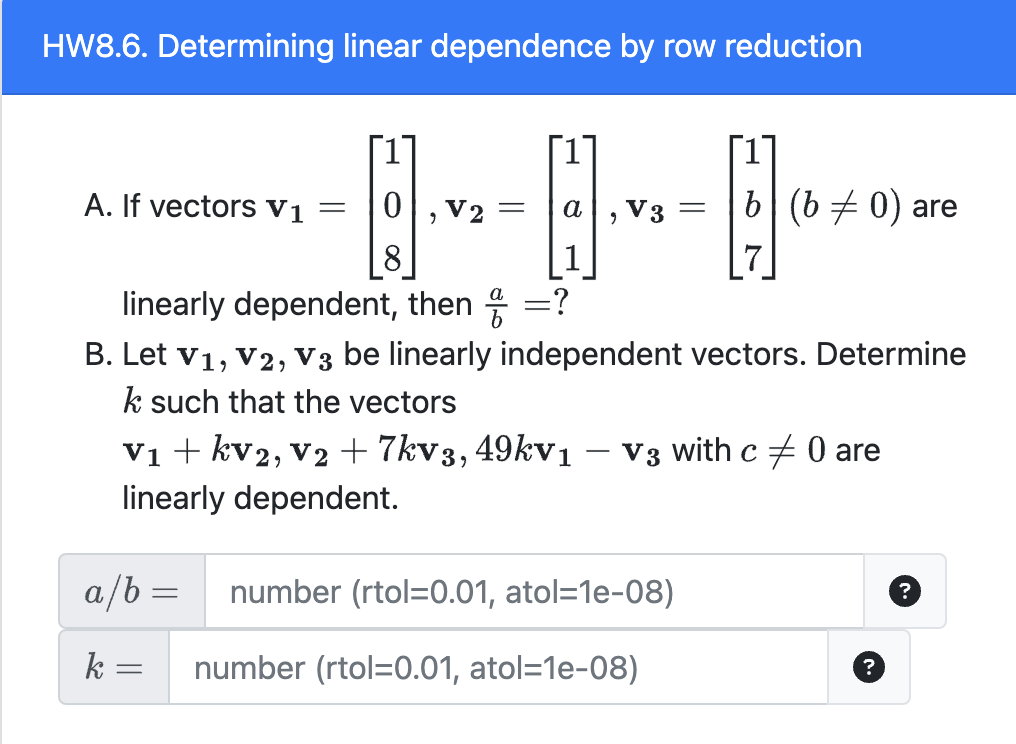The image size is (1016, 744).
Task: Select the dark circular help icon next to a/b
Action: (905, 592)
